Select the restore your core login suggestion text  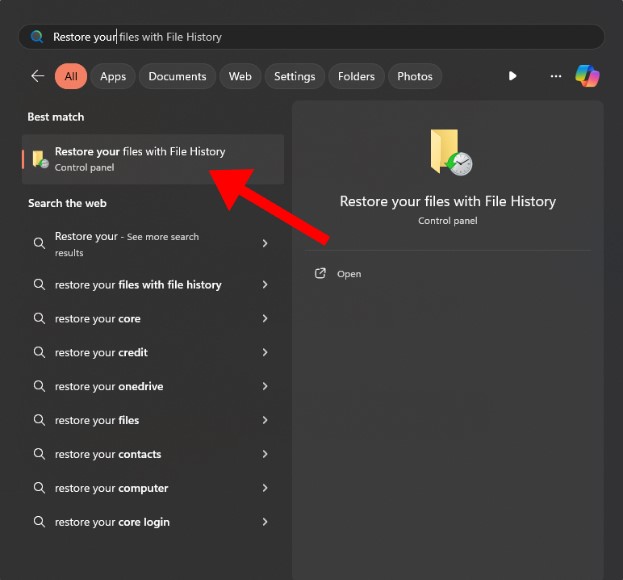pyautogui.click(x=112, y=522)
